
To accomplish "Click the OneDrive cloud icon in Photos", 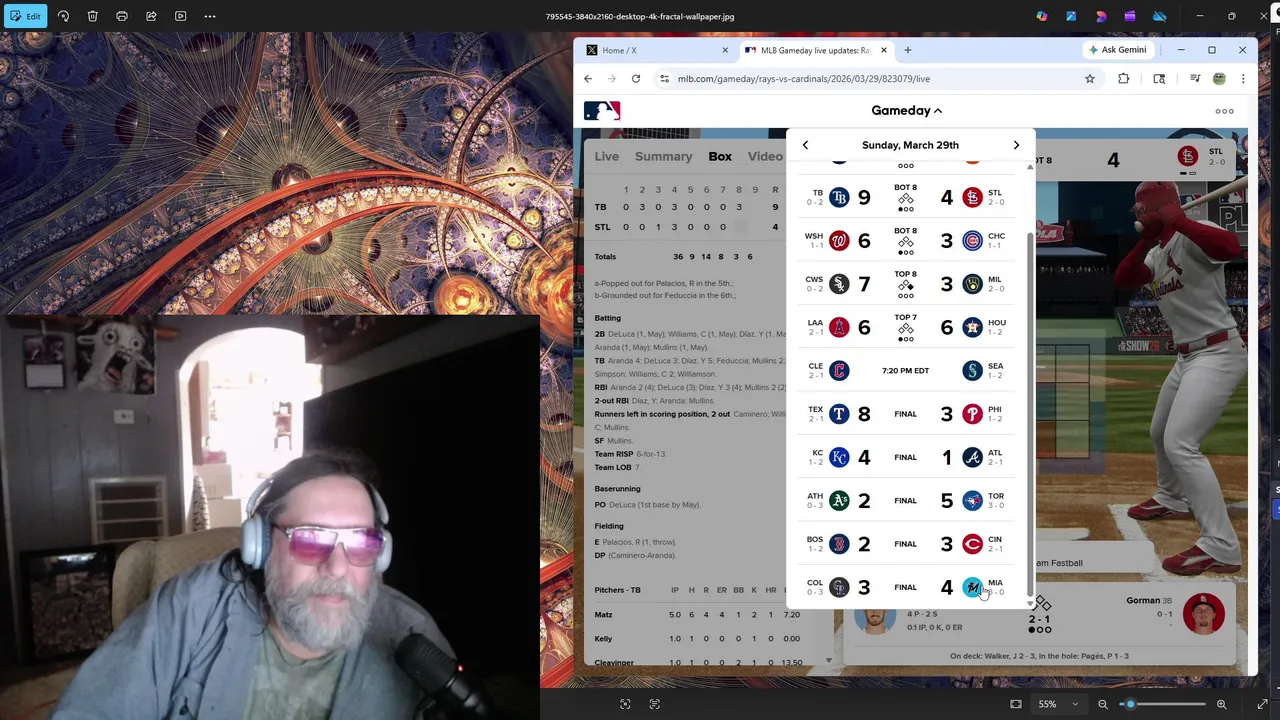I will tap(1159, 16).
